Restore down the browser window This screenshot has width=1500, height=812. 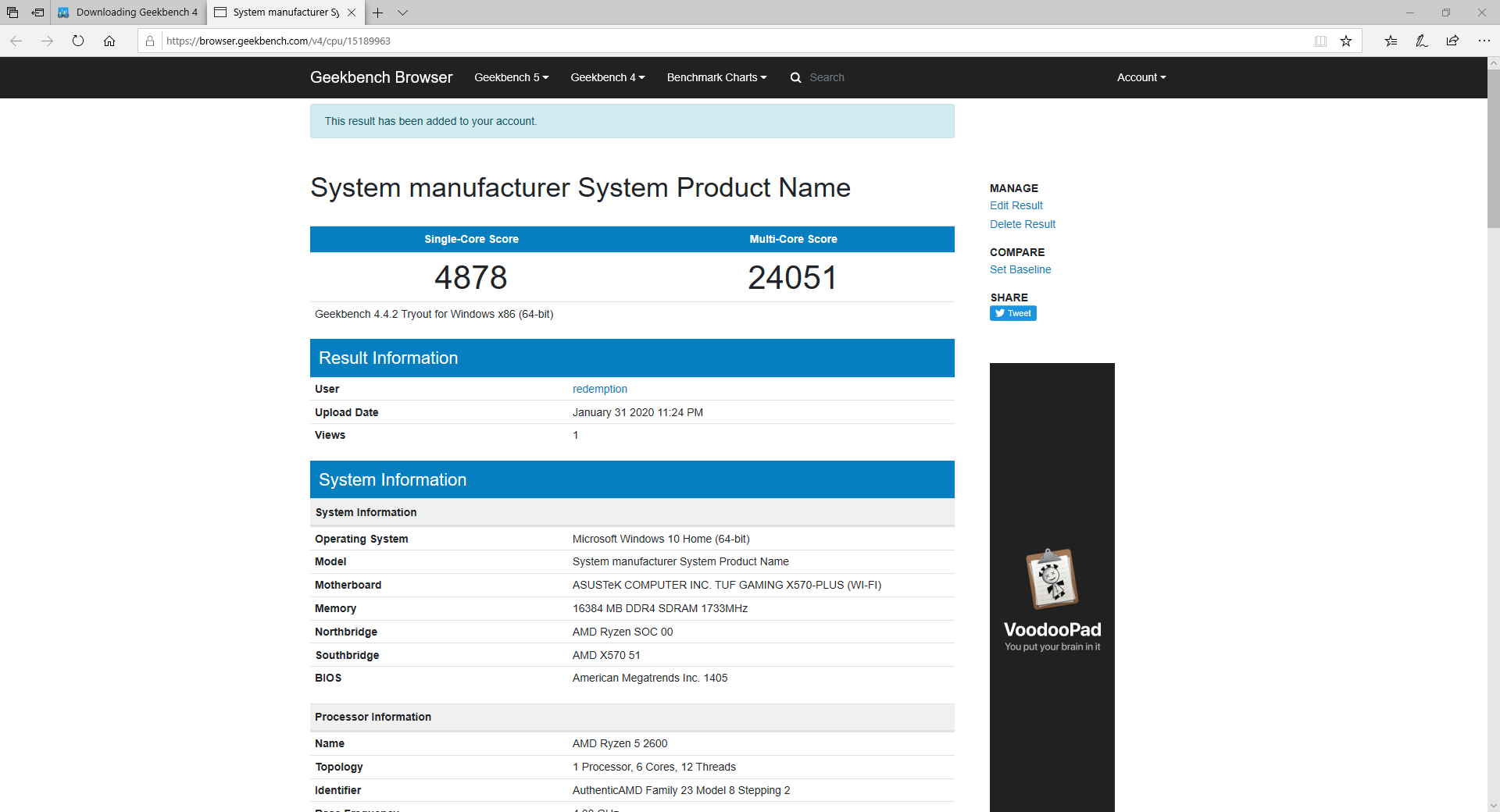pos(1446,12)
